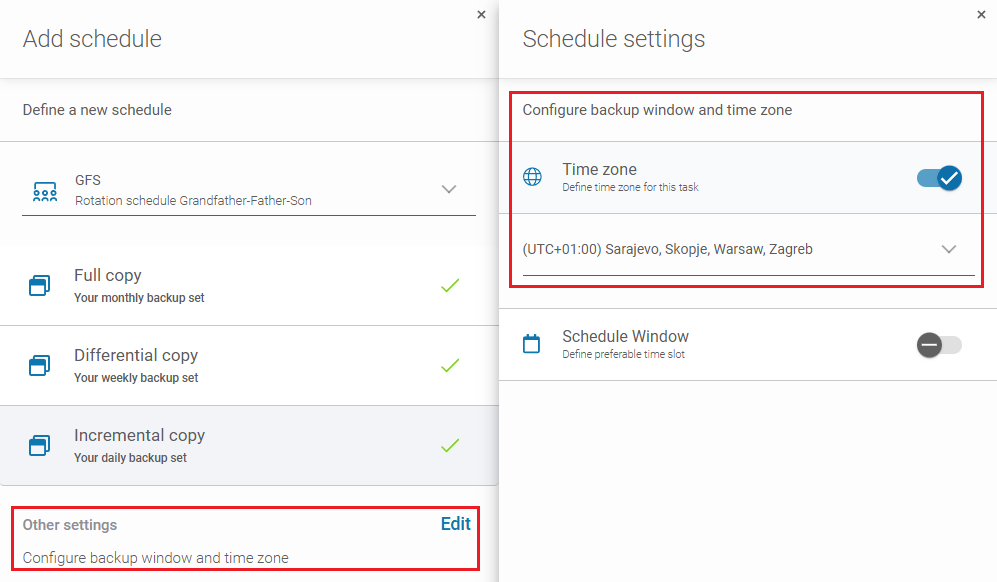
Task: Expand the GFS rotation schedule dropdown
Action: tap(449, 187)
